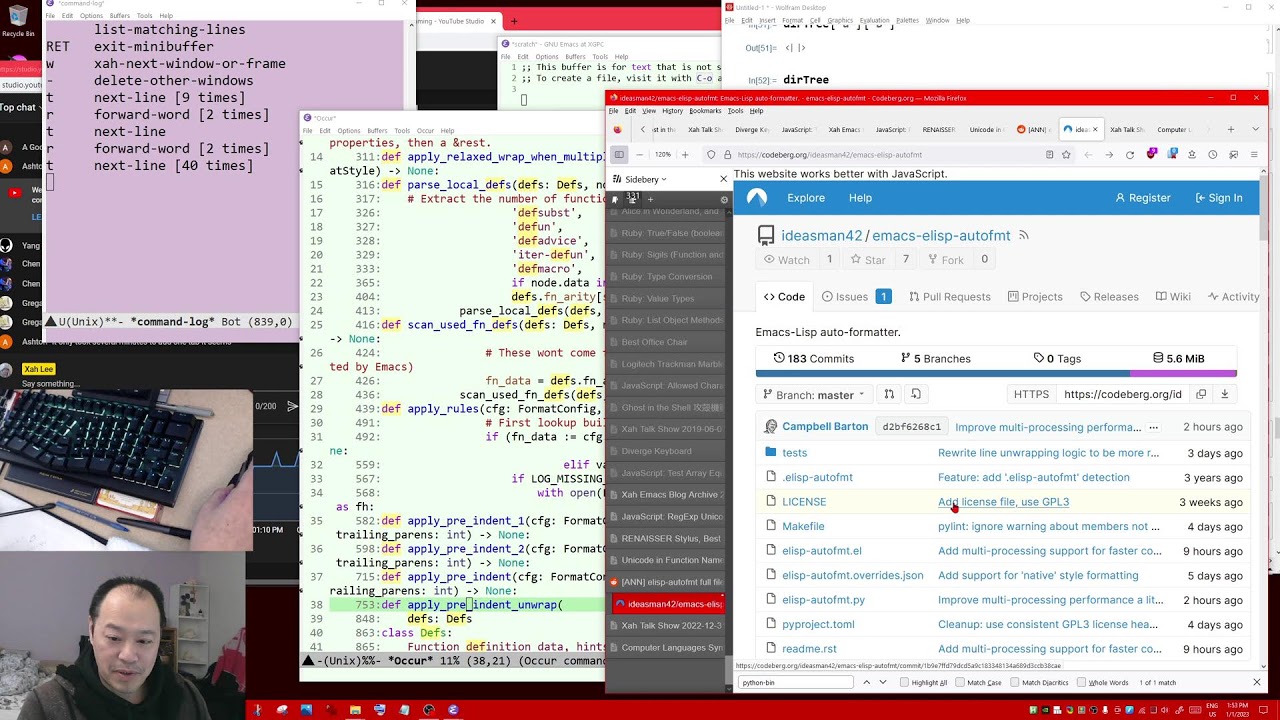Click Register link on Codeberg
The width and height of the screenshot is (1280, 720).
[1143, 198]
